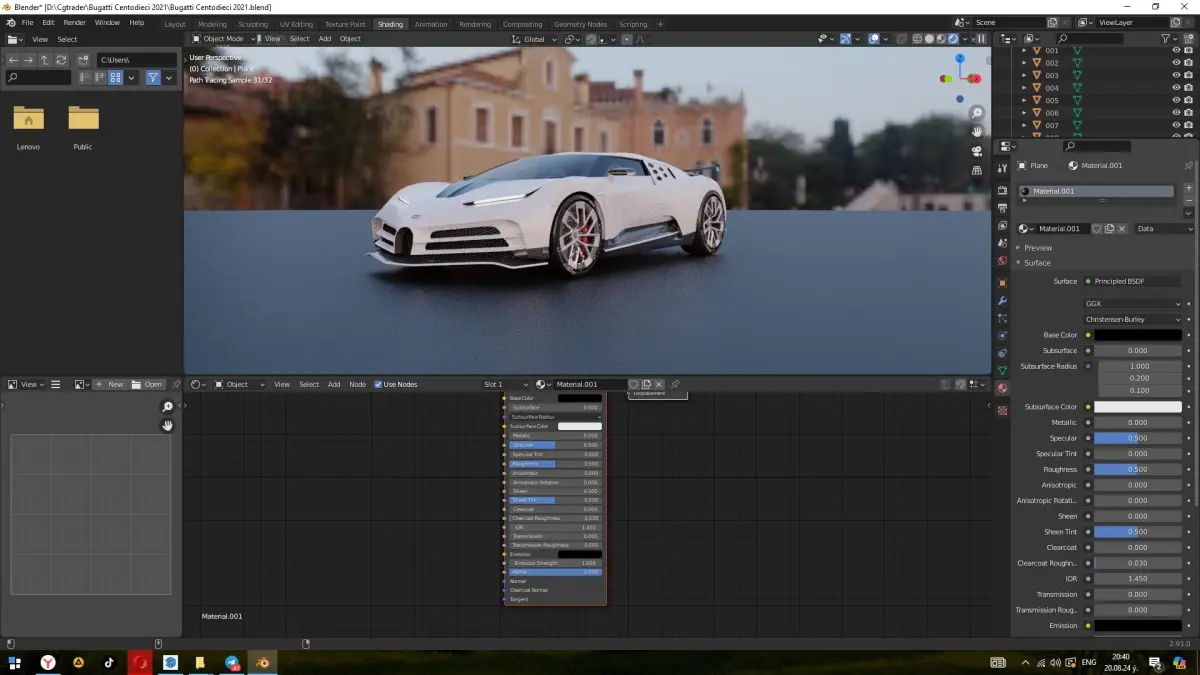The width and height of the screenshot is (1200, 675).
Task: Click the file path field C:\Users\
Action: point(137,60)
